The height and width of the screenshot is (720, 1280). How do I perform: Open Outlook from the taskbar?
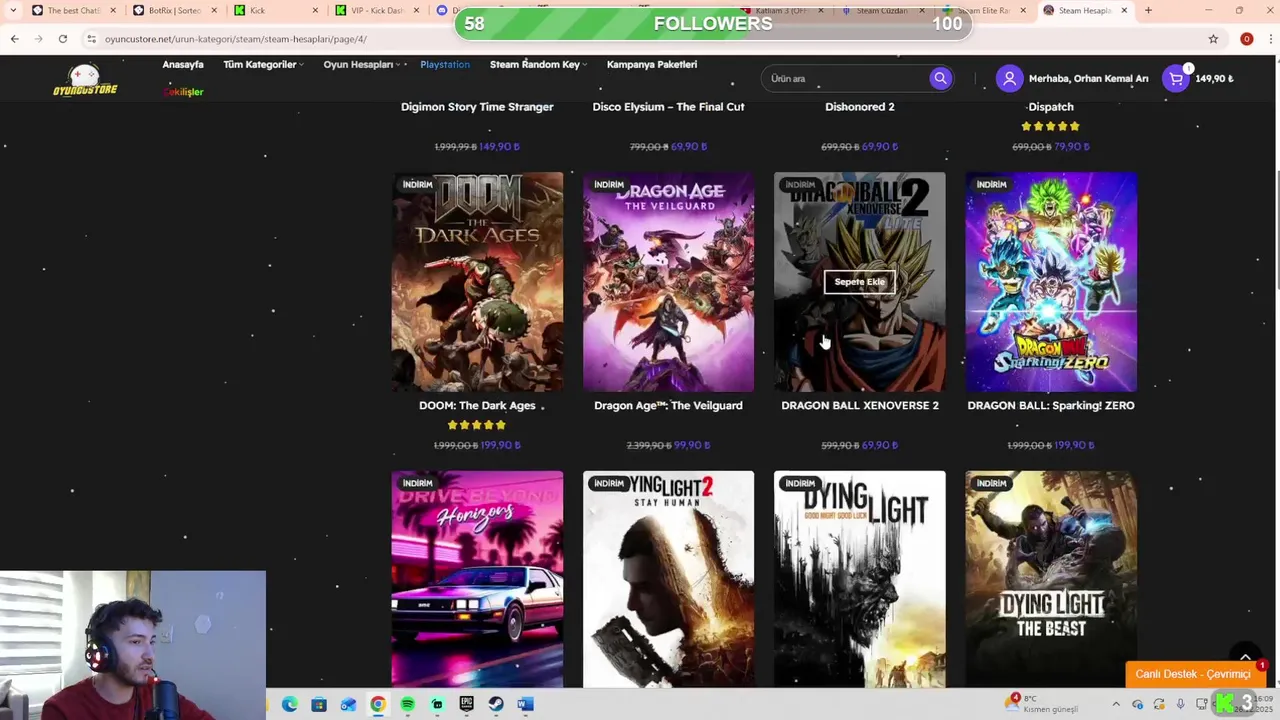348,704
